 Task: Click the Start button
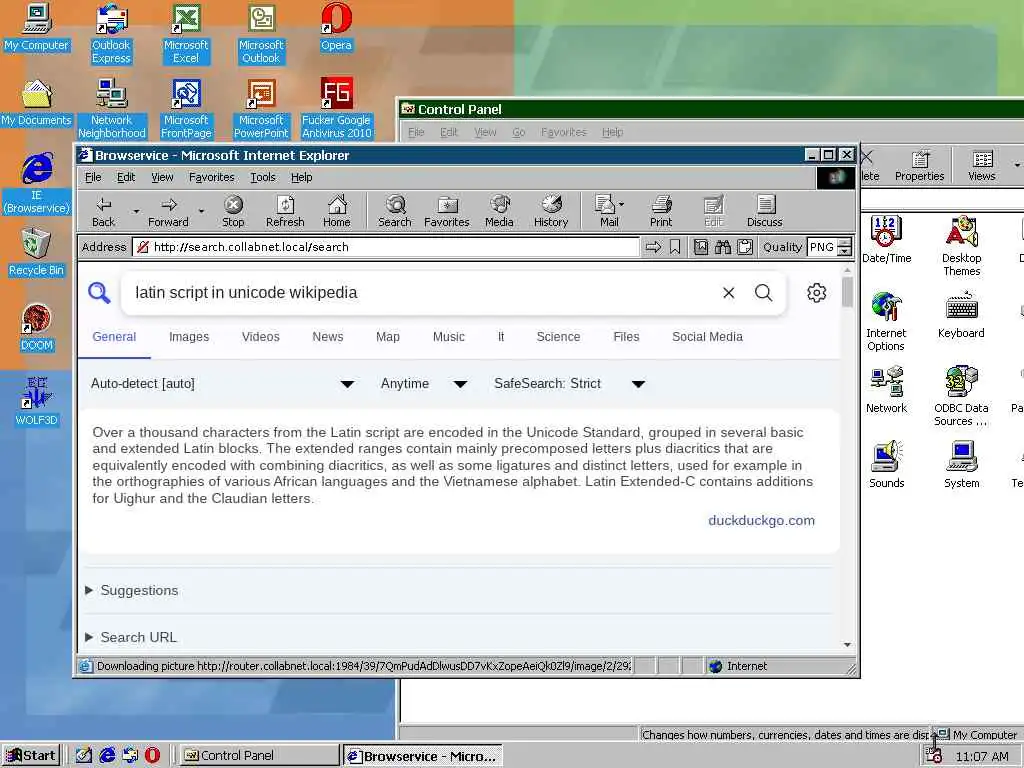pyautogui.click(x=31, y=756)
